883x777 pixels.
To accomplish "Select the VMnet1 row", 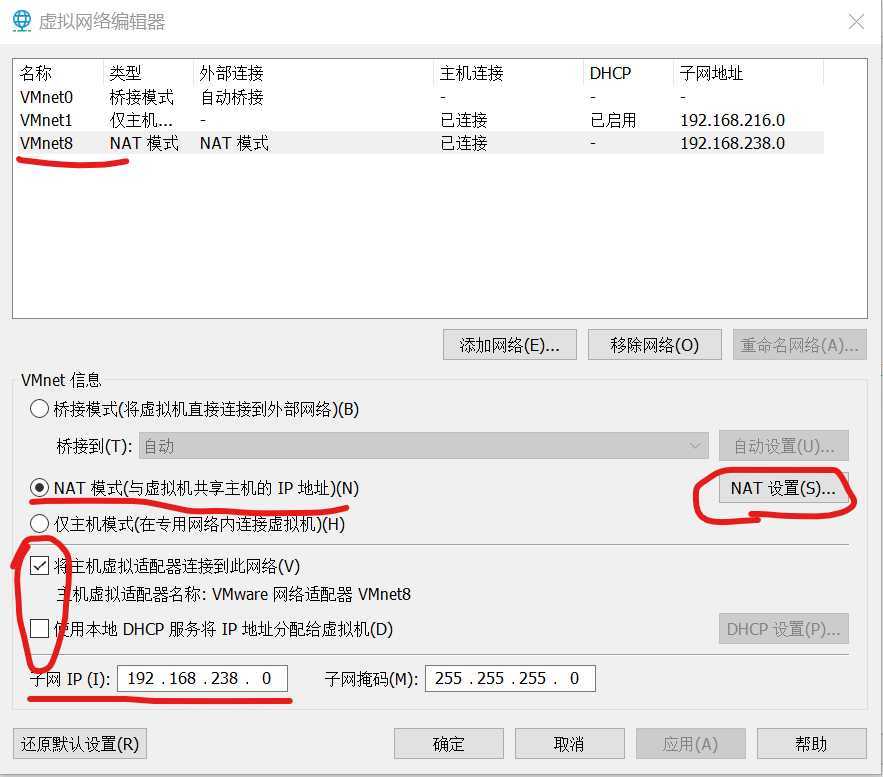I will [420, 120].
